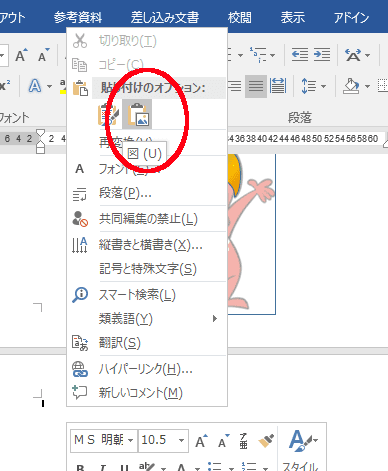
Task: Expand the line spacing dropdown arrow
Action: point(323,86)
